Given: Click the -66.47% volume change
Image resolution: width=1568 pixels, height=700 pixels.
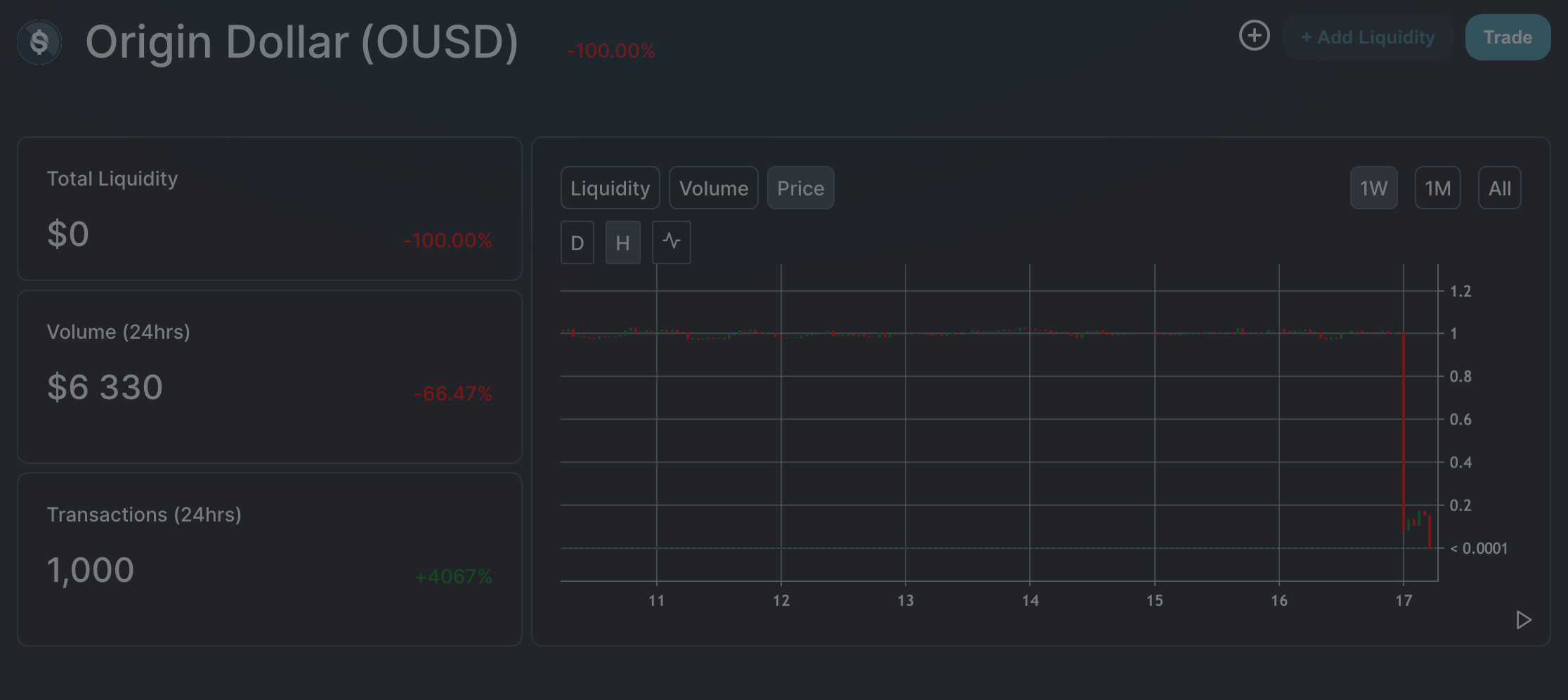Looking at the screenshot, I should 454,394.
